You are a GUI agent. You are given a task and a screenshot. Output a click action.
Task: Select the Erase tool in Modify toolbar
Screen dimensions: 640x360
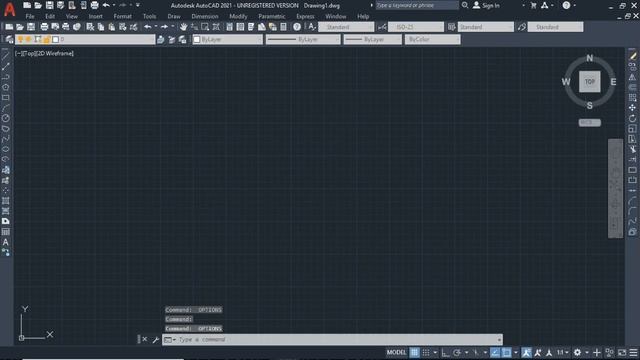[x=632, y=56]
